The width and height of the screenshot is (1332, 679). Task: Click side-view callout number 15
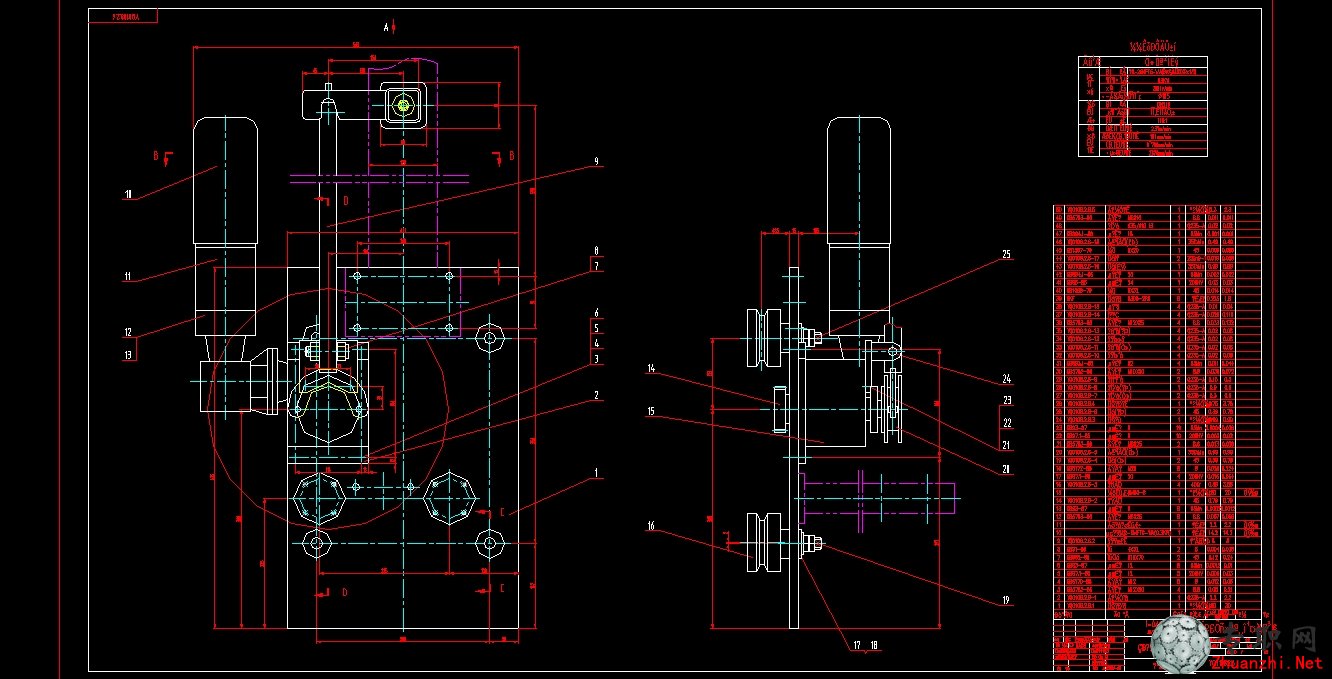point(650,411)
